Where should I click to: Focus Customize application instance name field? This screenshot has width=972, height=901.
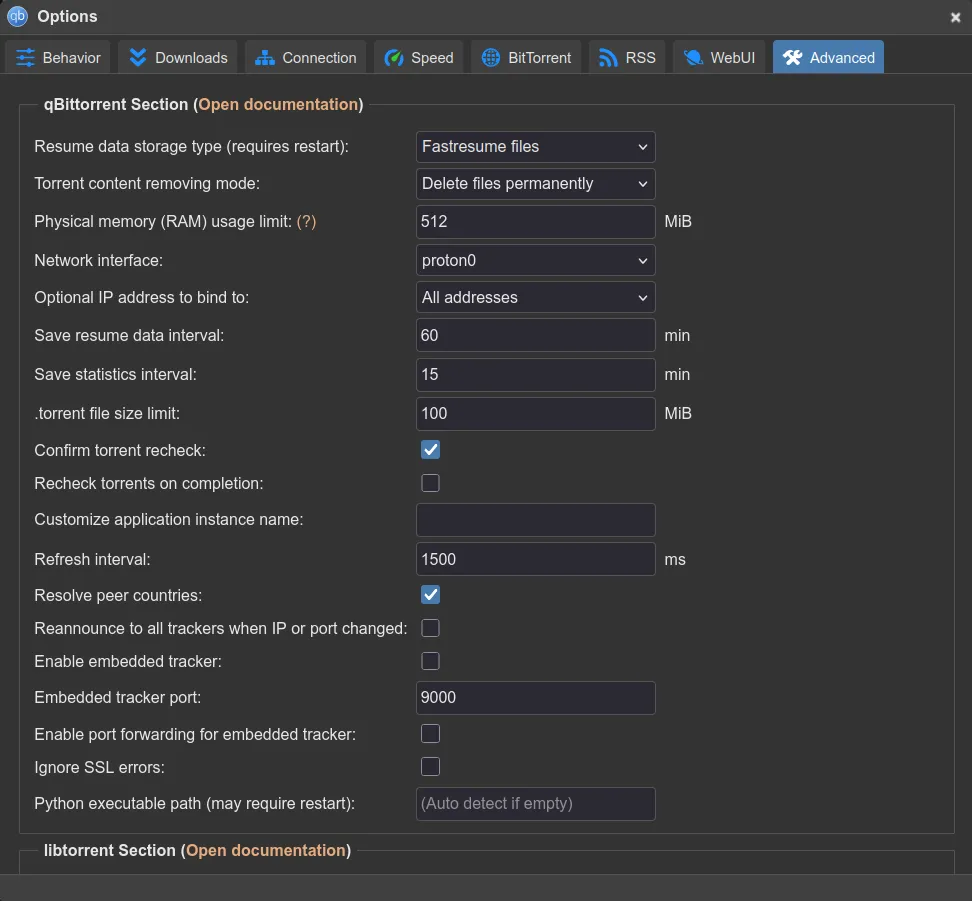(x=536, y=520)
